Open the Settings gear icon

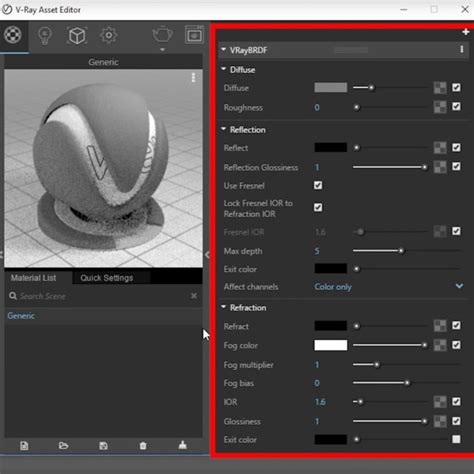pyautogui.click(x=109, y=35)
